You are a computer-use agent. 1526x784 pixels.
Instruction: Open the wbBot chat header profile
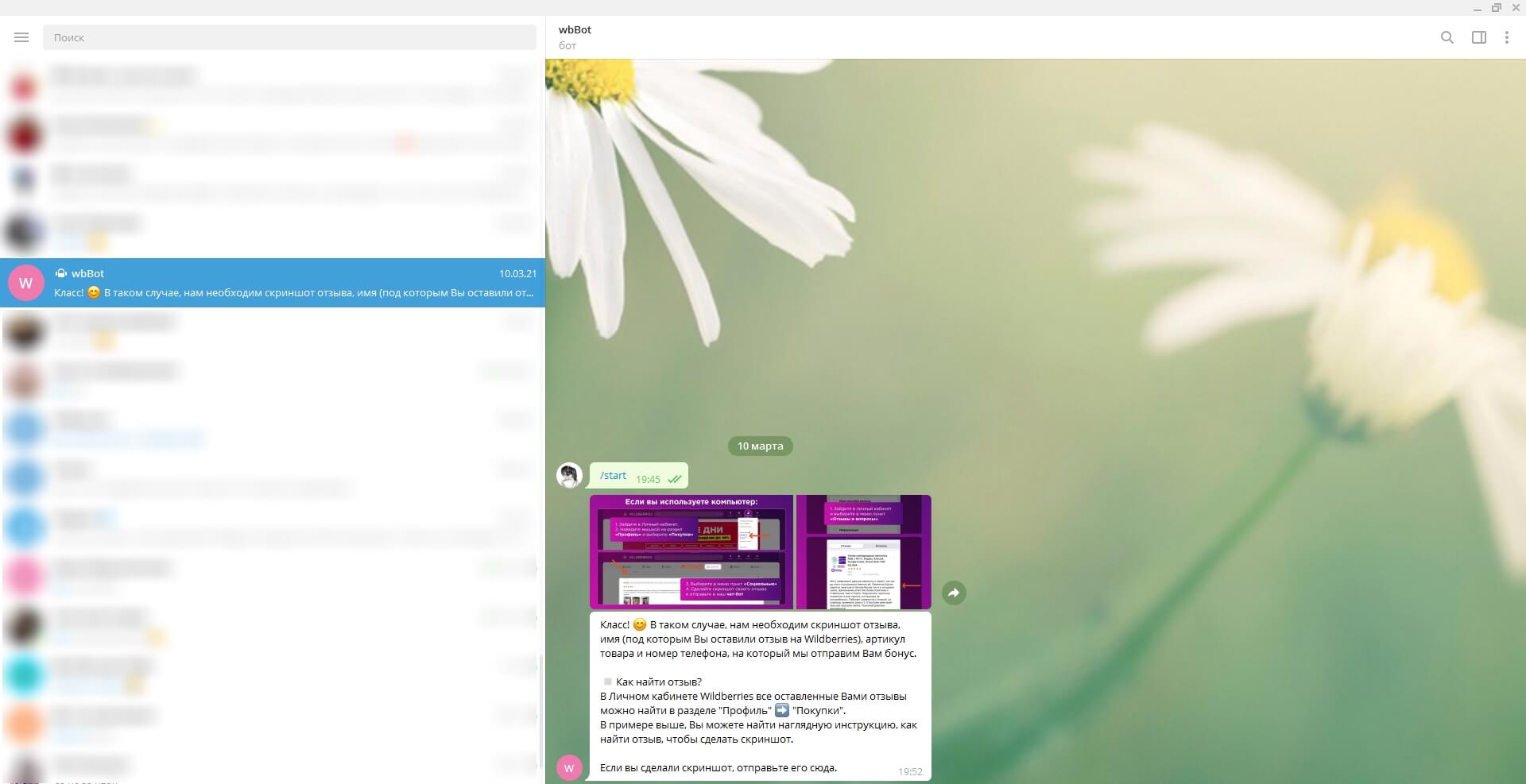pos(575,37)
